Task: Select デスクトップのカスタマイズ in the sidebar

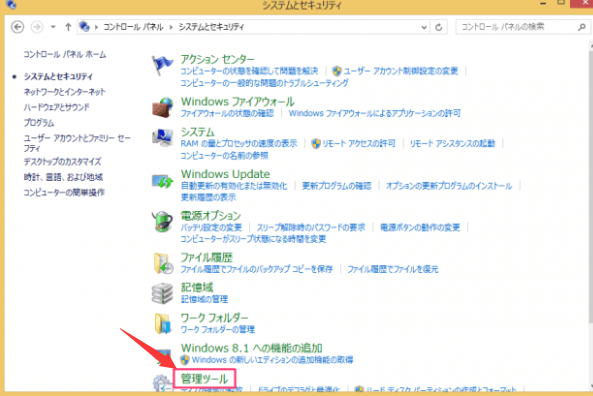Action: tap(62, 162)
